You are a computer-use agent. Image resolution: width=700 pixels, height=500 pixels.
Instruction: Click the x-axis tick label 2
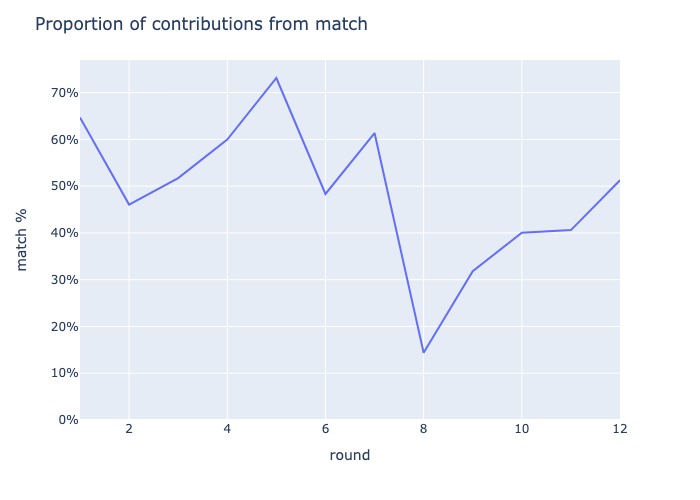[x=129, y=429]
